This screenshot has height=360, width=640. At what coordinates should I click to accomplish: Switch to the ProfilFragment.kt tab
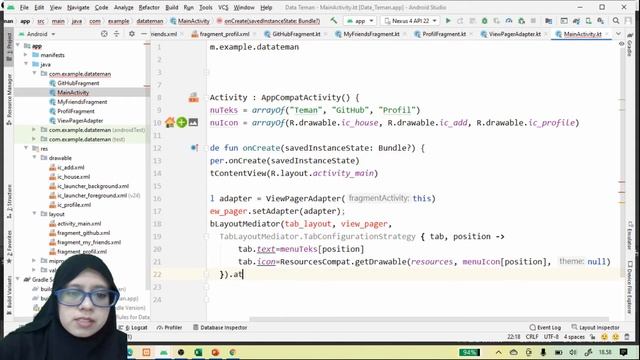coord(444,34)
